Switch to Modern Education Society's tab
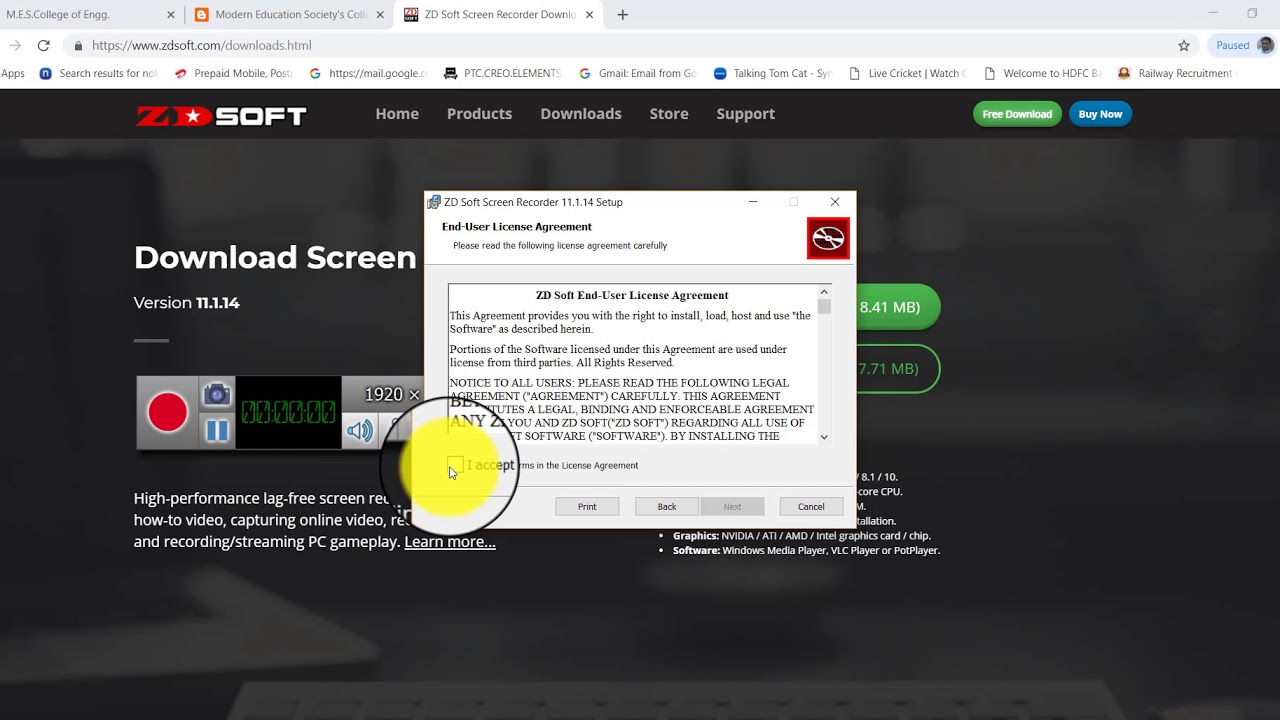The image size is (1280, 720). 290,15
